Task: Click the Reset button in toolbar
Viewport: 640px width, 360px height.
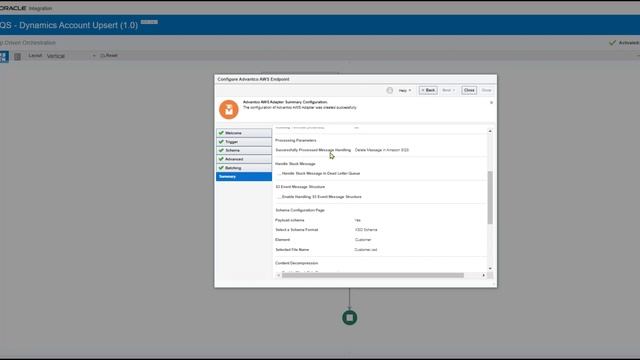Action: (x=109, y=56)
